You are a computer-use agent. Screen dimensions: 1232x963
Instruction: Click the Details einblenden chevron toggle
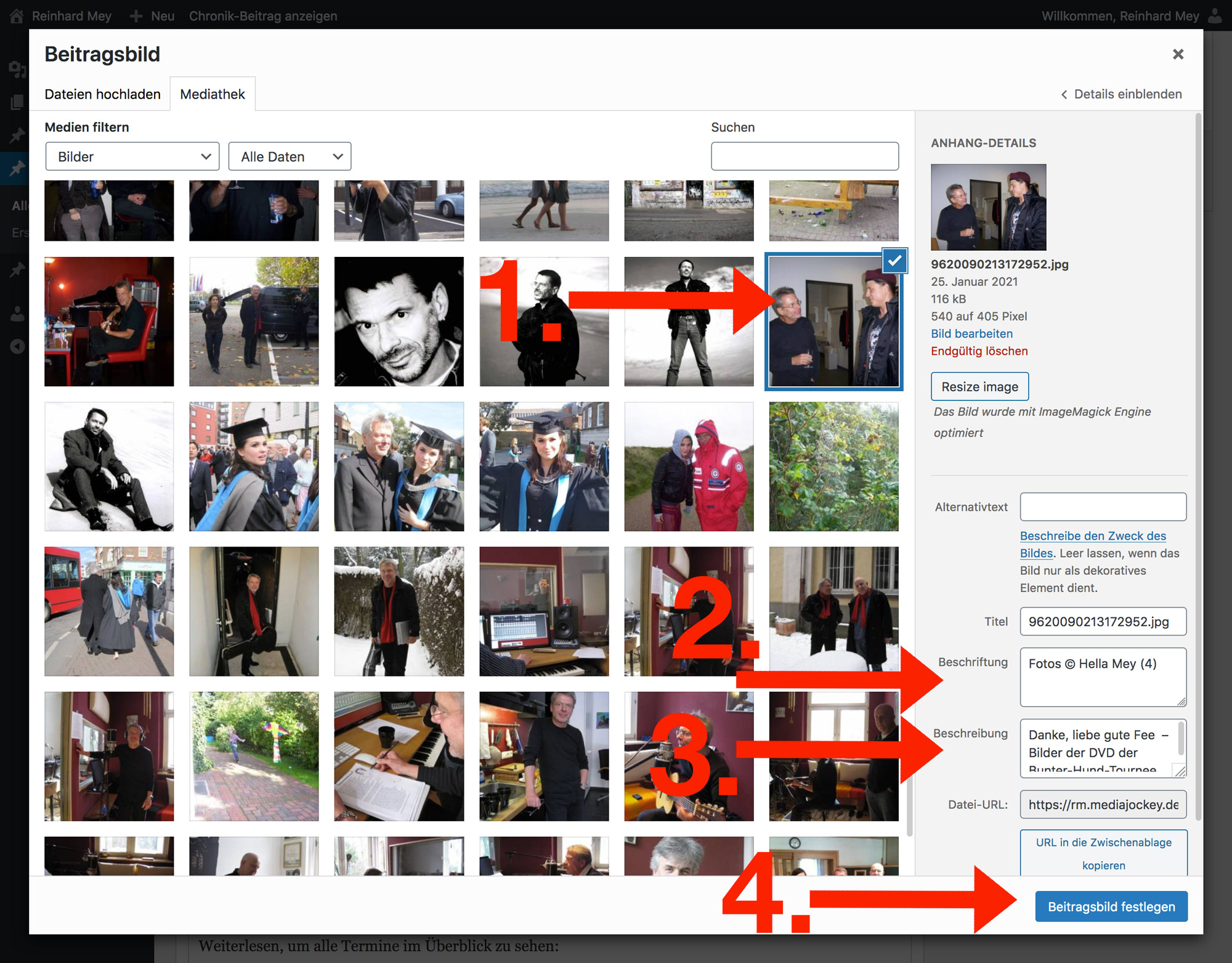tap(1121, 94)
